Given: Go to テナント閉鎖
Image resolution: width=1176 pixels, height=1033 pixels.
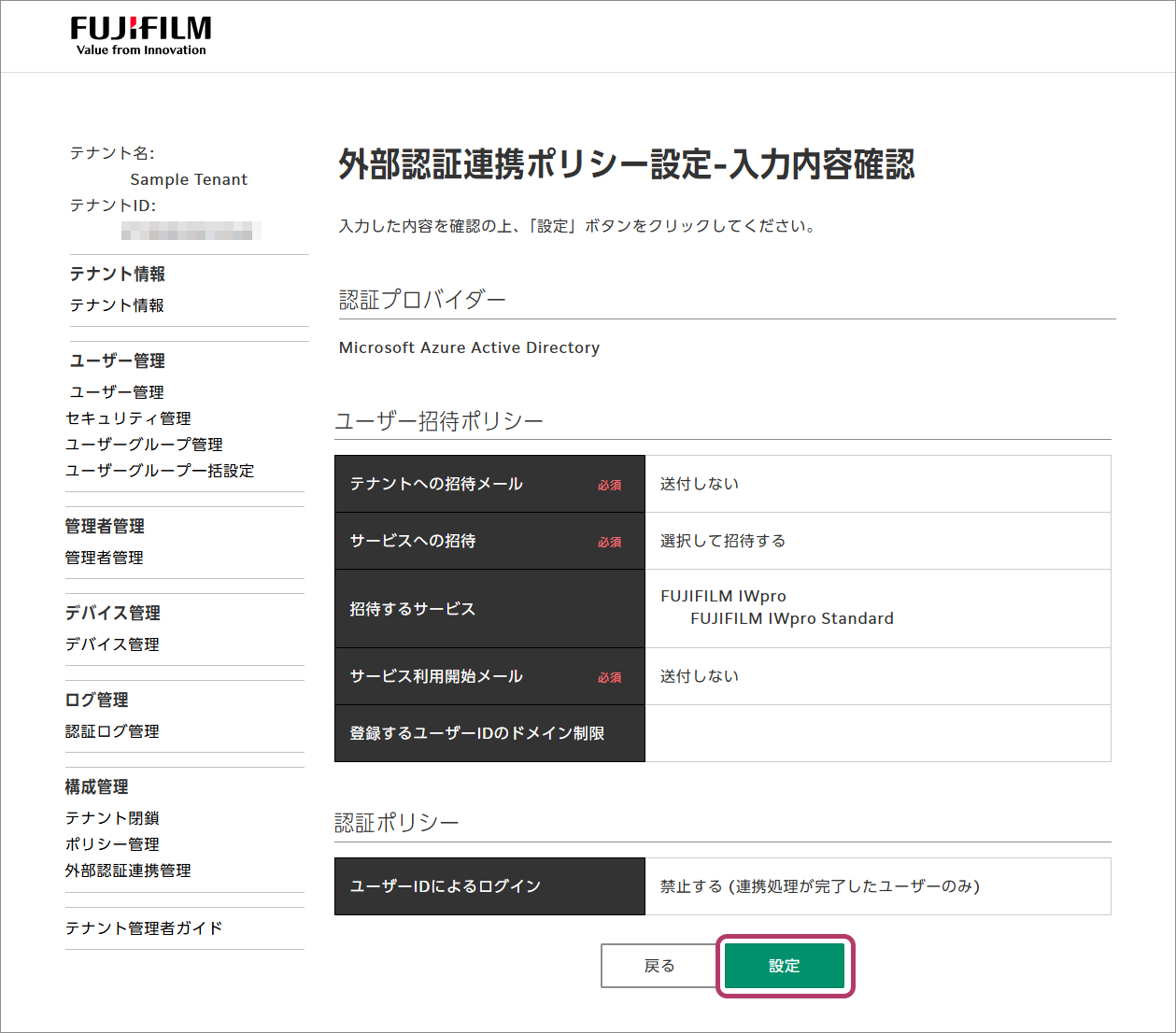Looking at the screenshot, I should [112, 818].
